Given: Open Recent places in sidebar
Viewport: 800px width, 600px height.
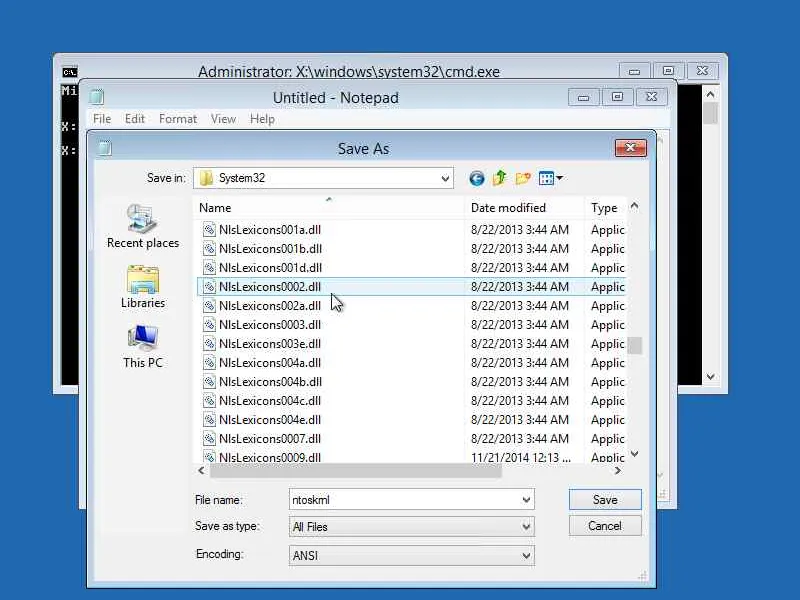Looking at the screenshot, I should (143, 226).
